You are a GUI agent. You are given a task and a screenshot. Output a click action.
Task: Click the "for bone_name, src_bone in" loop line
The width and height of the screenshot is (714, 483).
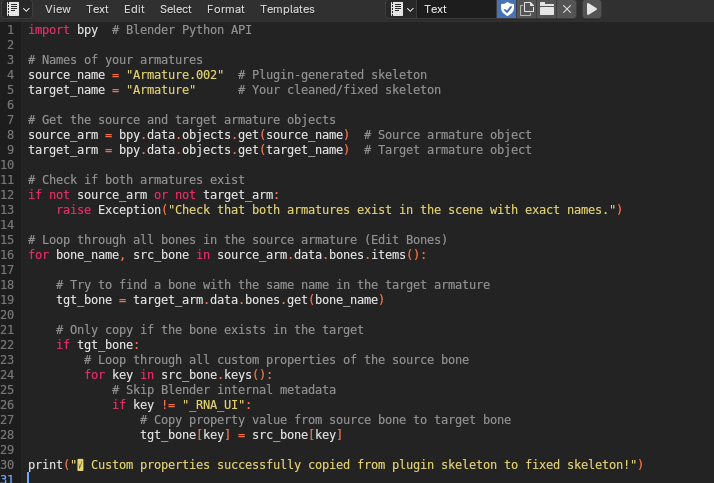(x=227, y=255)
